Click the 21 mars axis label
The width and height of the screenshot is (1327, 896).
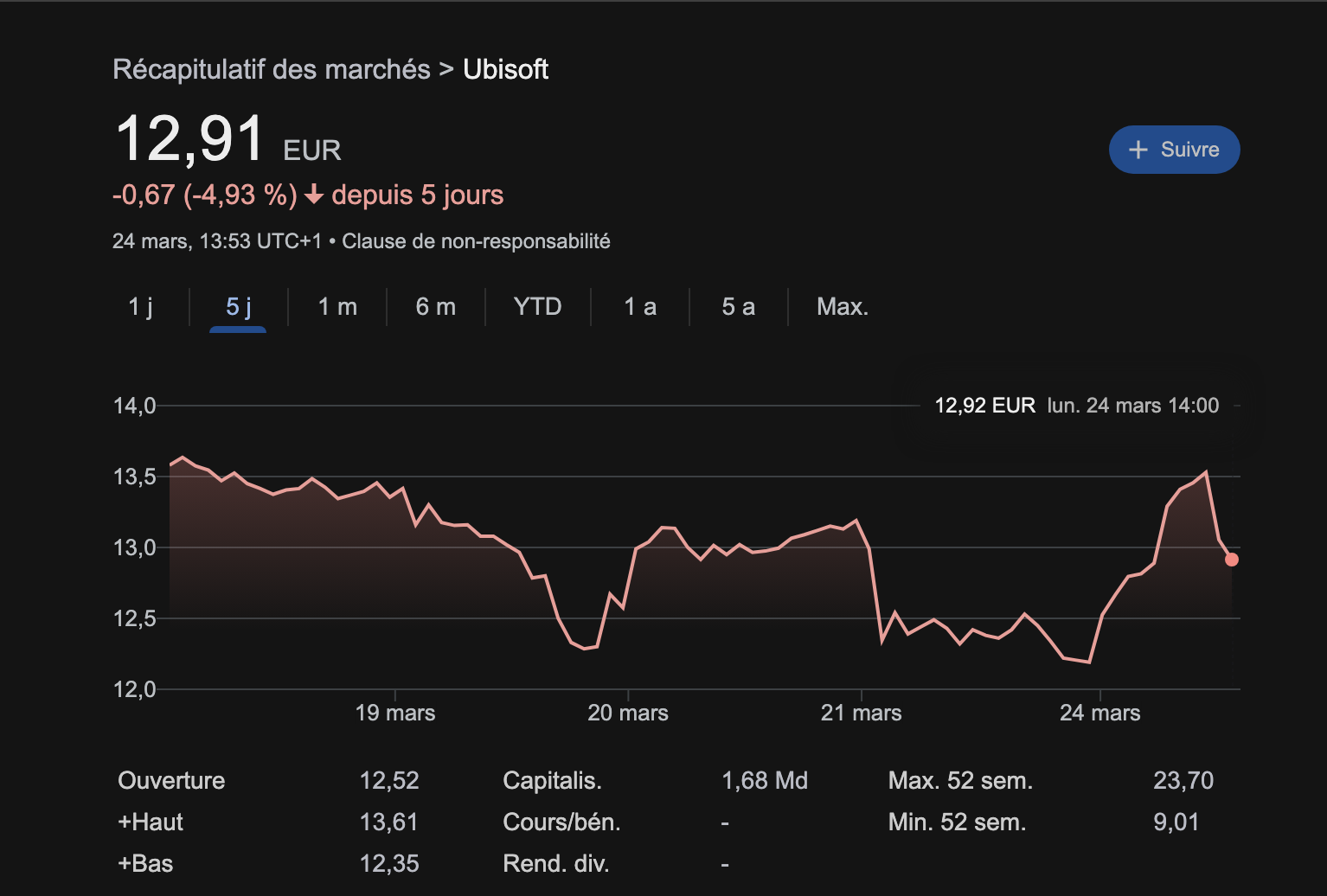[862, 713]
